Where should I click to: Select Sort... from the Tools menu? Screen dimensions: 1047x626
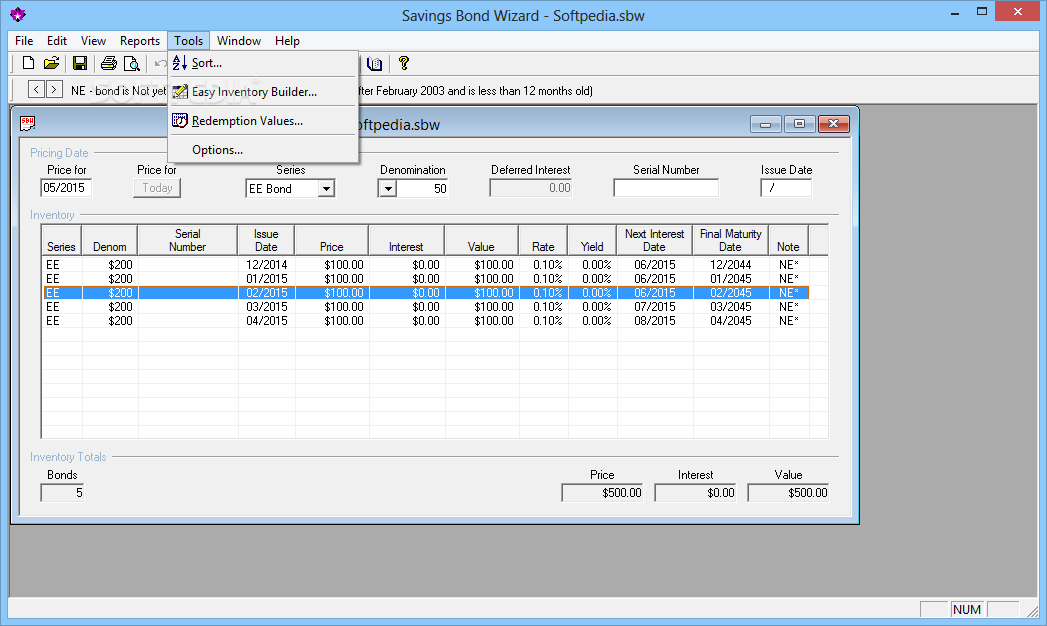coord(263,63)
